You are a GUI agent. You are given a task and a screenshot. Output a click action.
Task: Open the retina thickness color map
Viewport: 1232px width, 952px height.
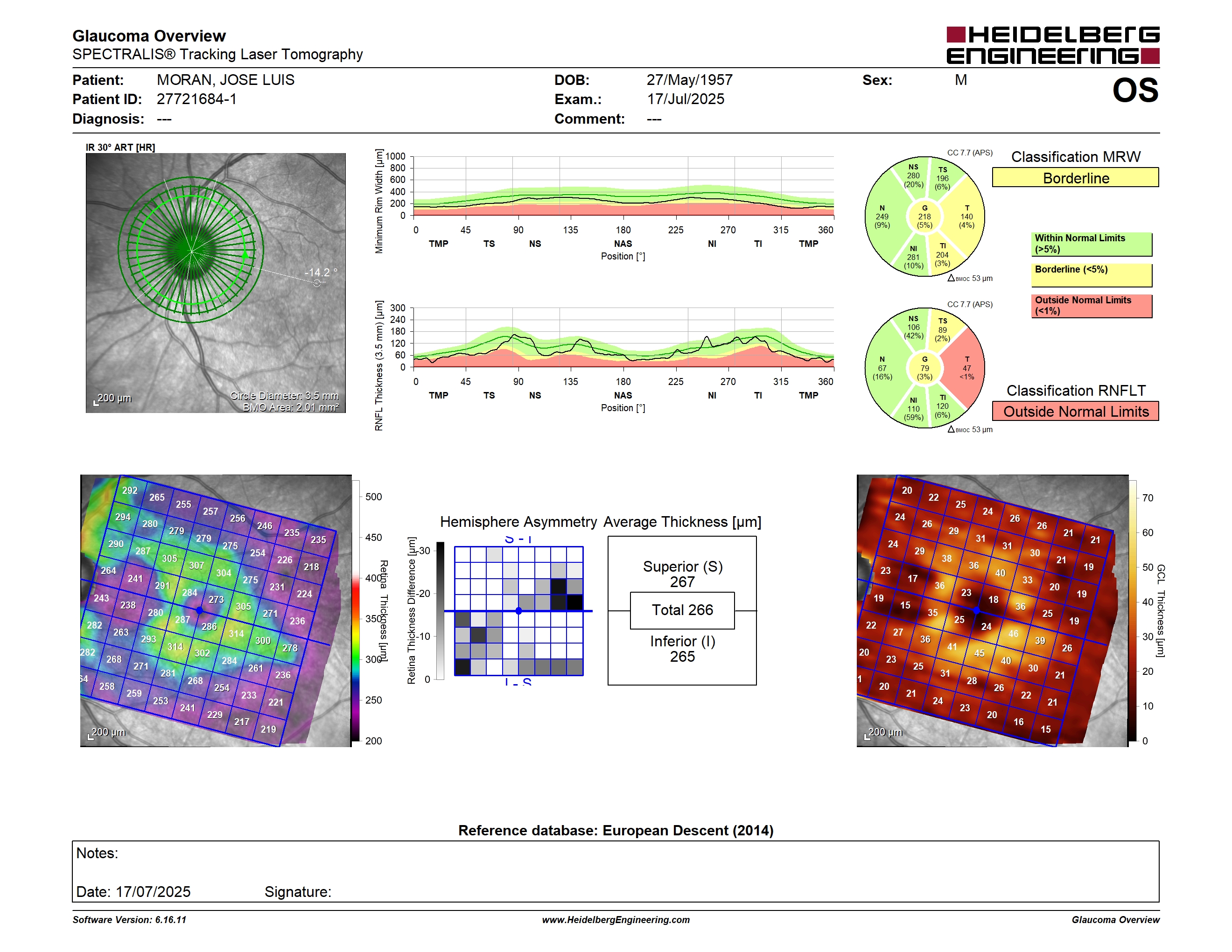point(216,610)
